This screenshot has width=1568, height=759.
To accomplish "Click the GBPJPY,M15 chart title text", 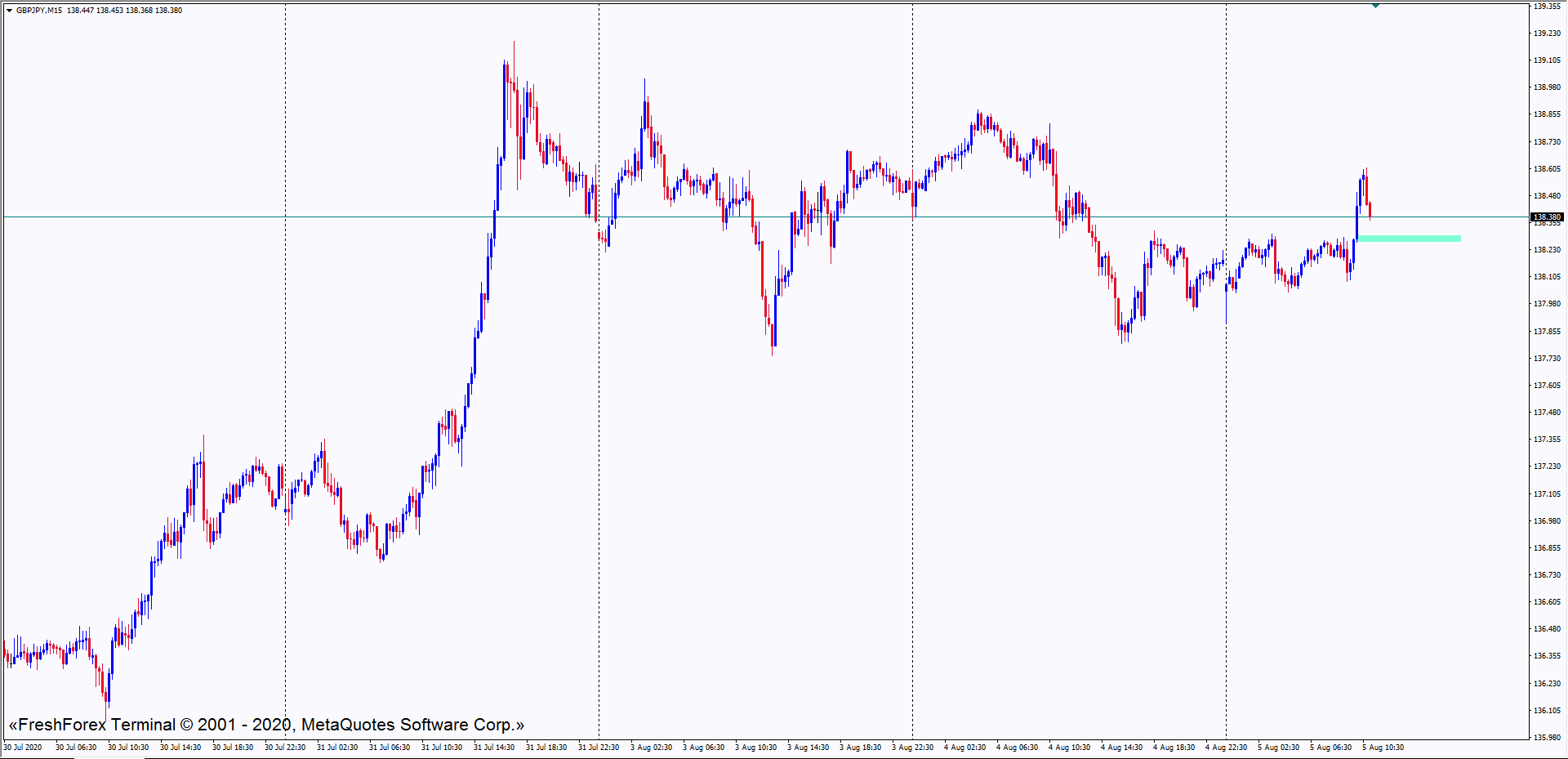I will pyautogui.click(x=39, y=11).
